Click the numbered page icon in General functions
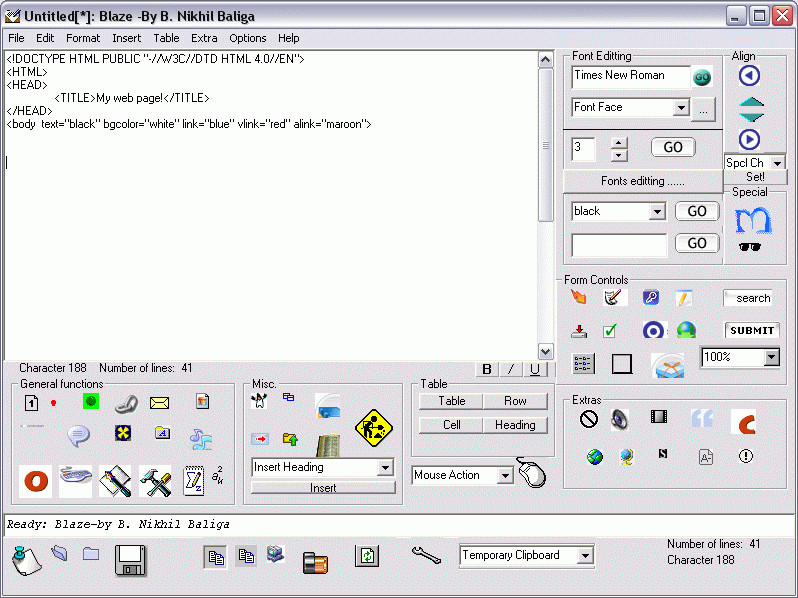This screenshot has width=798, height=598. 31,403
